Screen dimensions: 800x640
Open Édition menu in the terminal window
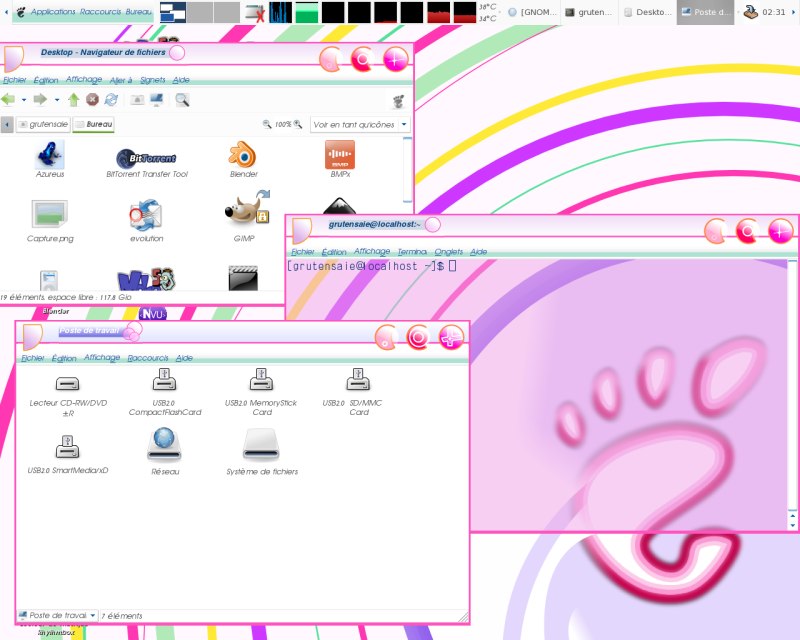point(334,252)
